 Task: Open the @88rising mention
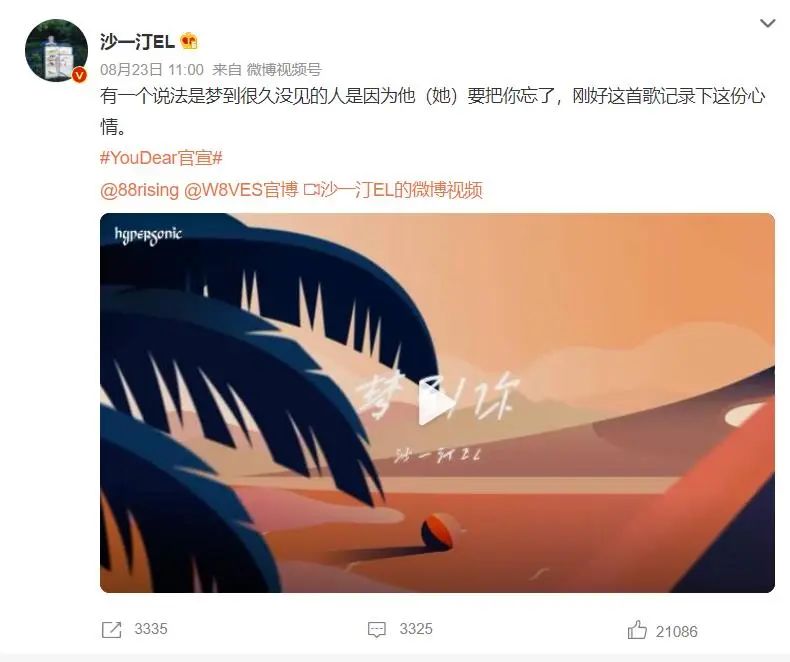click(x=140, y=190)
